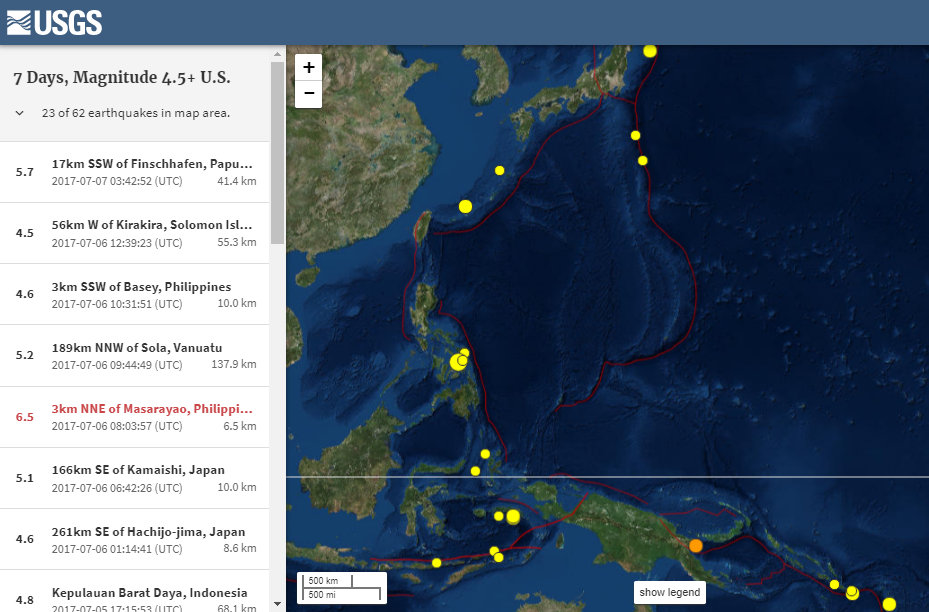Image resolution: width=929 pixels, height=612 pixels.
Task: Zoom out using the minus button
Action: 308,93
